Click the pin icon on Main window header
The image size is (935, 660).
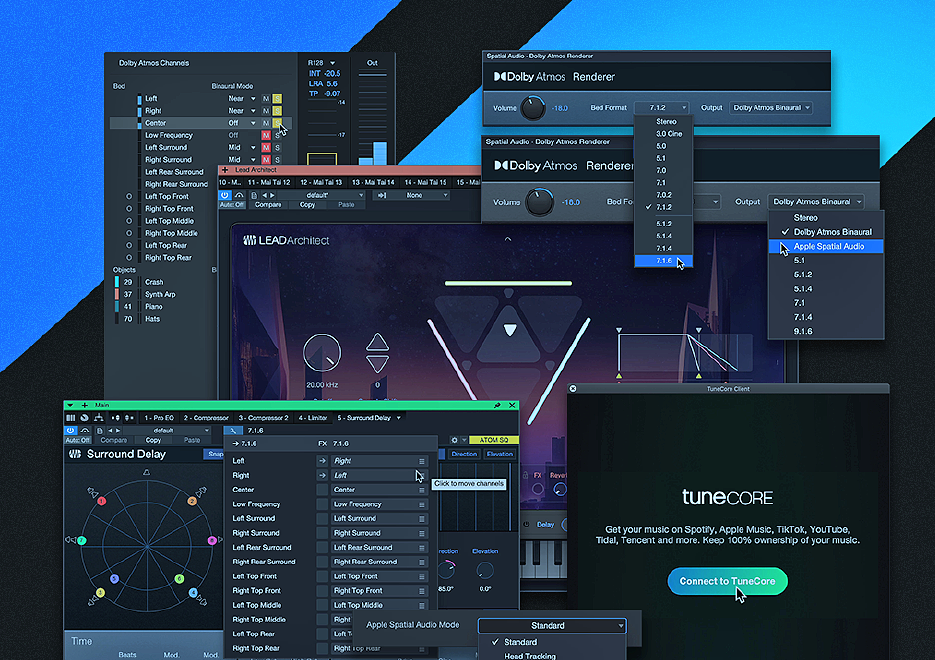(497, 405)
